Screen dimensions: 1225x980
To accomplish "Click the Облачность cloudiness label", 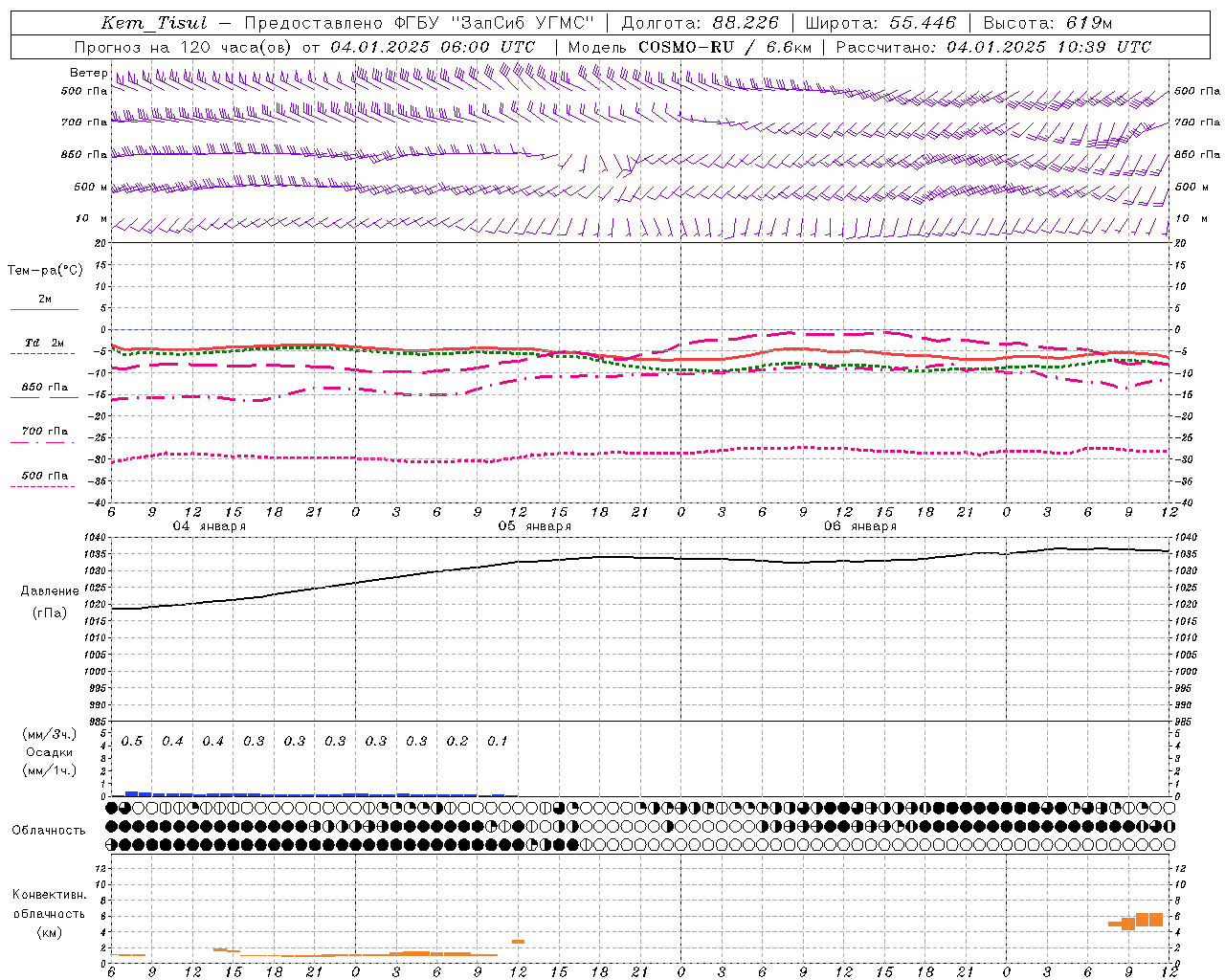I will 49,830.
